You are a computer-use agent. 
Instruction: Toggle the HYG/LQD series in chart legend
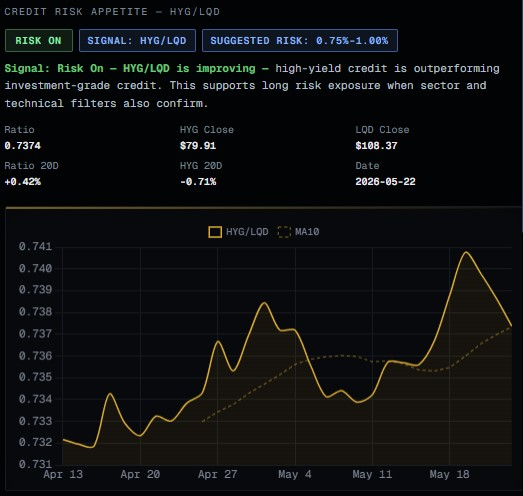(238, 232)
